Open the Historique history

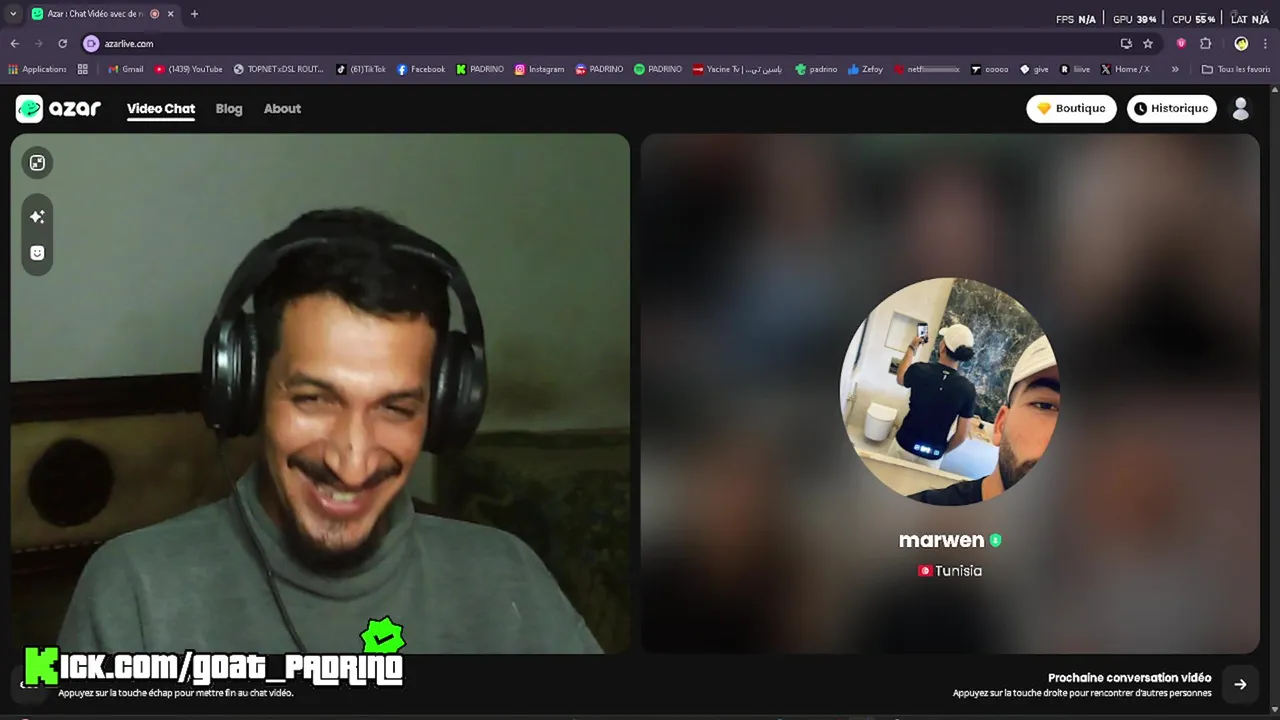coord(1171,108)
